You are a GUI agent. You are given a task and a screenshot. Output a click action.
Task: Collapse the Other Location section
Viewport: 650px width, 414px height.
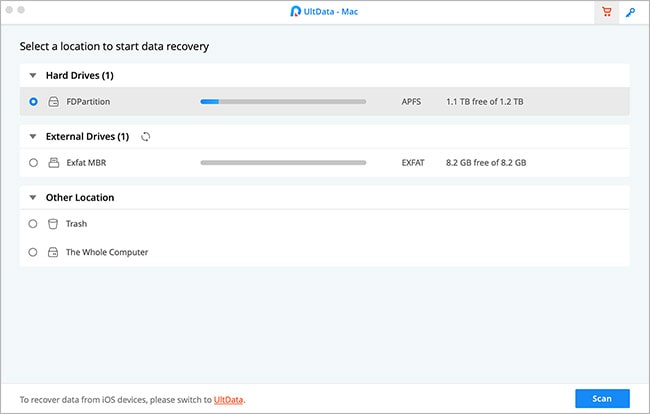click(x=33, y=198)
